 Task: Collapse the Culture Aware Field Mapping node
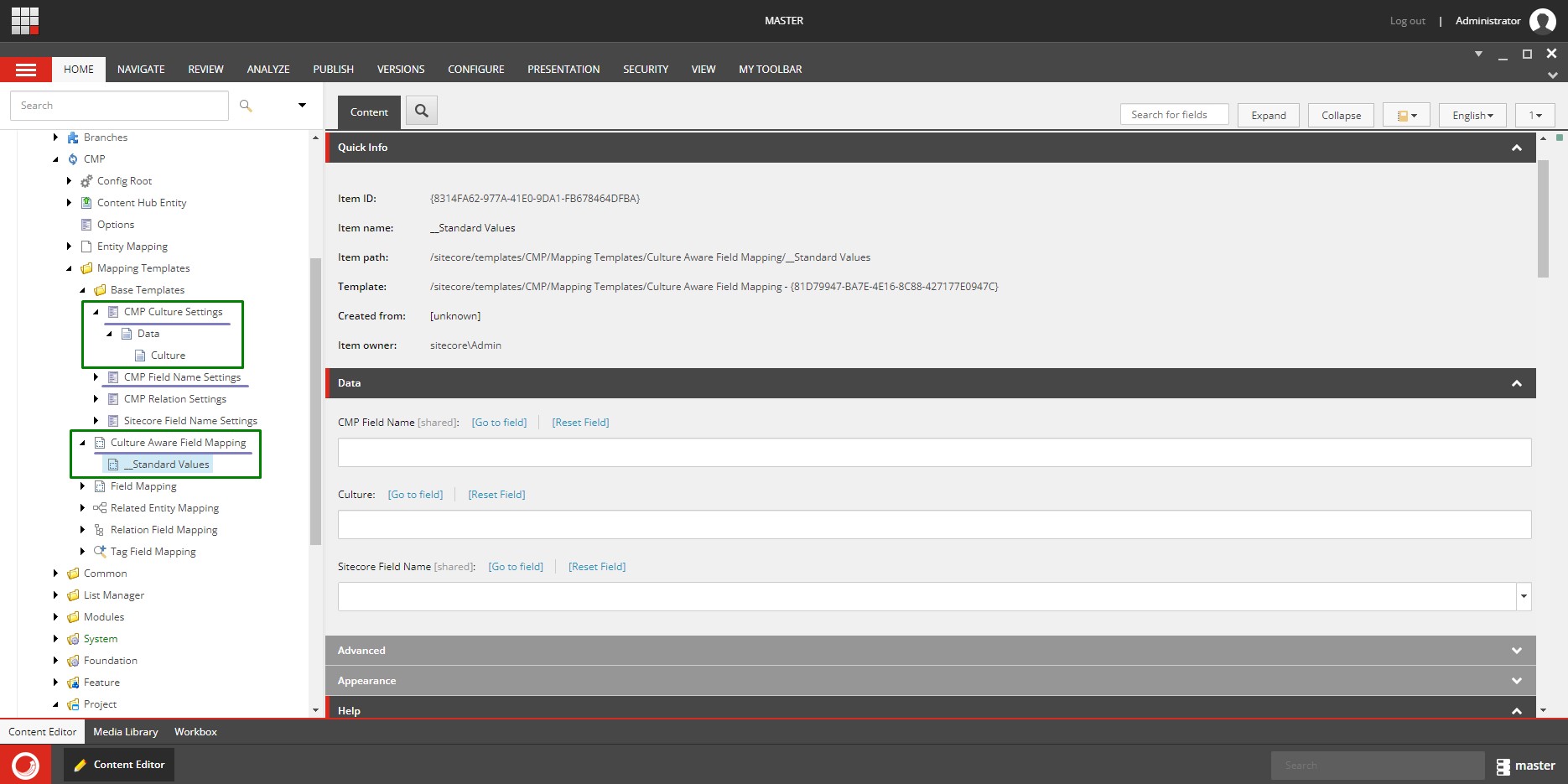tap(82, 443)
